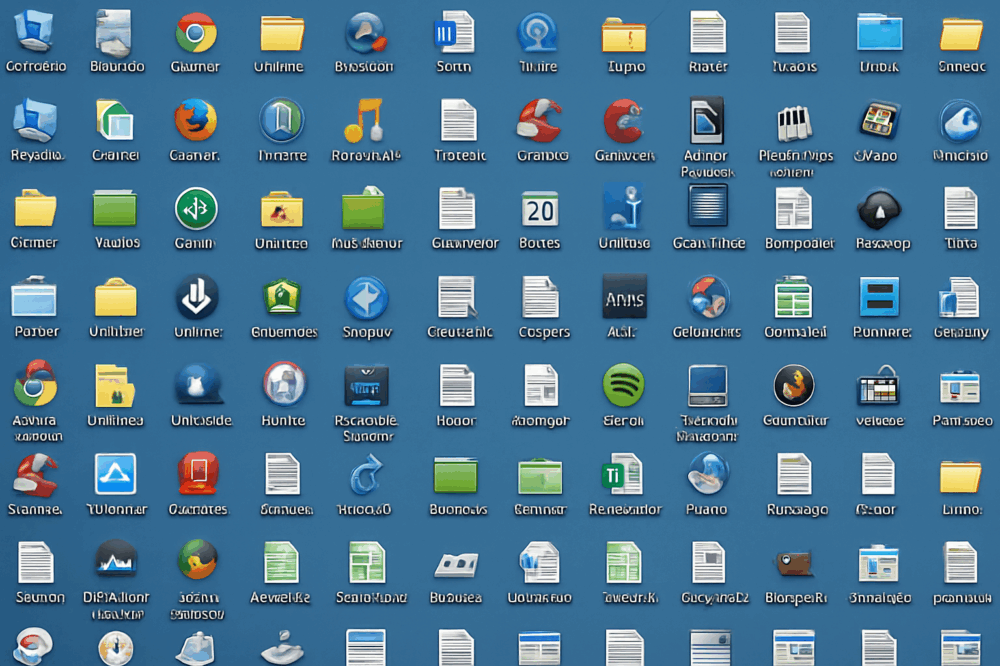Click the document icon labeled Sortn

tap(454, 32)
